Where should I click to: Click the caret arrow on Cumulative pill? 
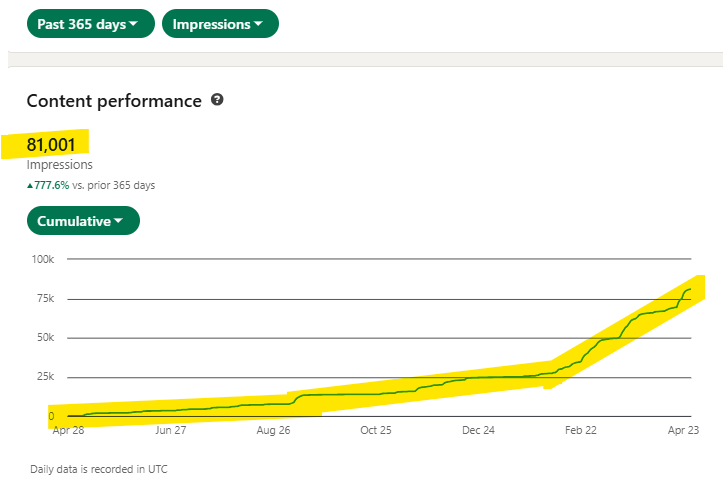tap(118, 221)
